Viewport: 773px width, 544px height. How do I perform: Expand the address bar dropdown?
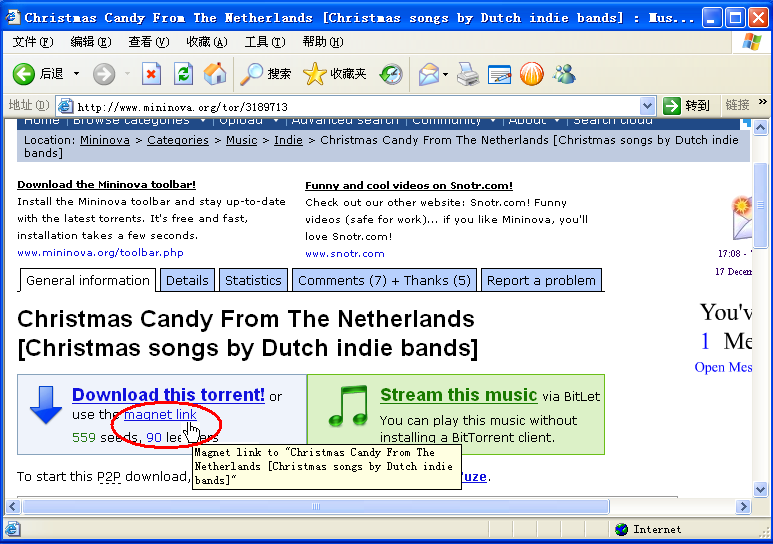click(647, 106)
